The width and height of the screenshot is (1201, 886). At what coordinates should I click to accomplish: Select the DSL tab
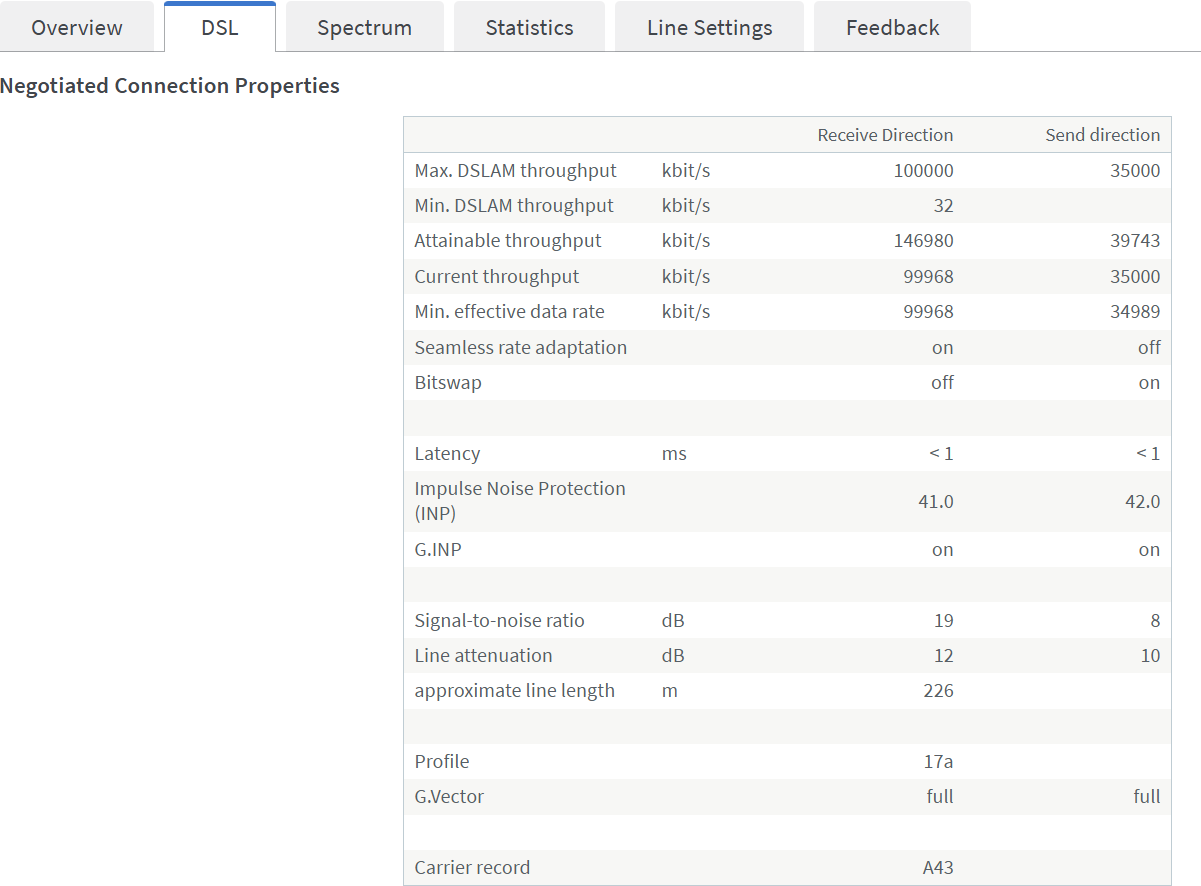click(x=220, y=27)
